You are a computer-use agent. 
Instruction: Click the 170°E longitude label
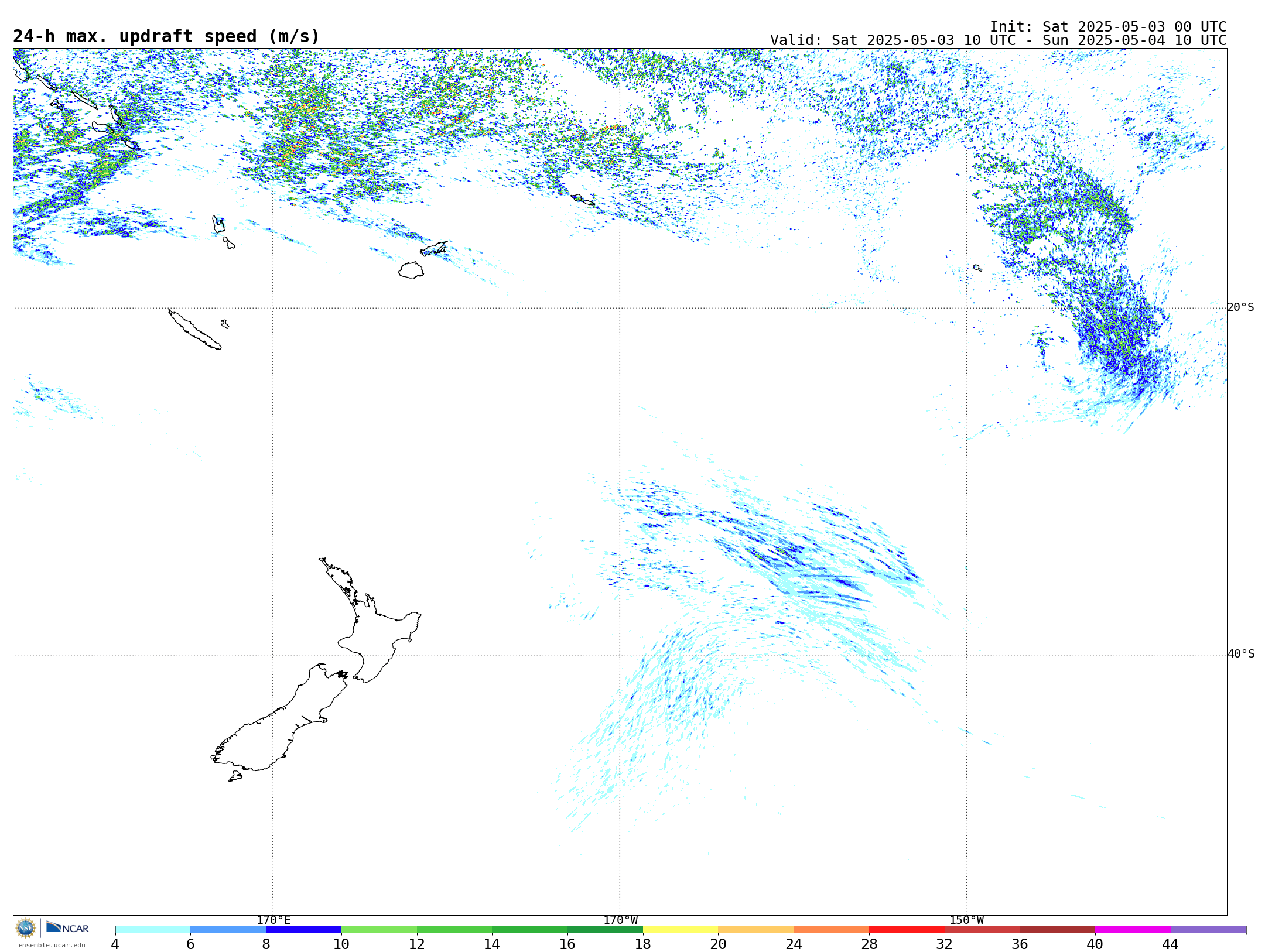273,920
